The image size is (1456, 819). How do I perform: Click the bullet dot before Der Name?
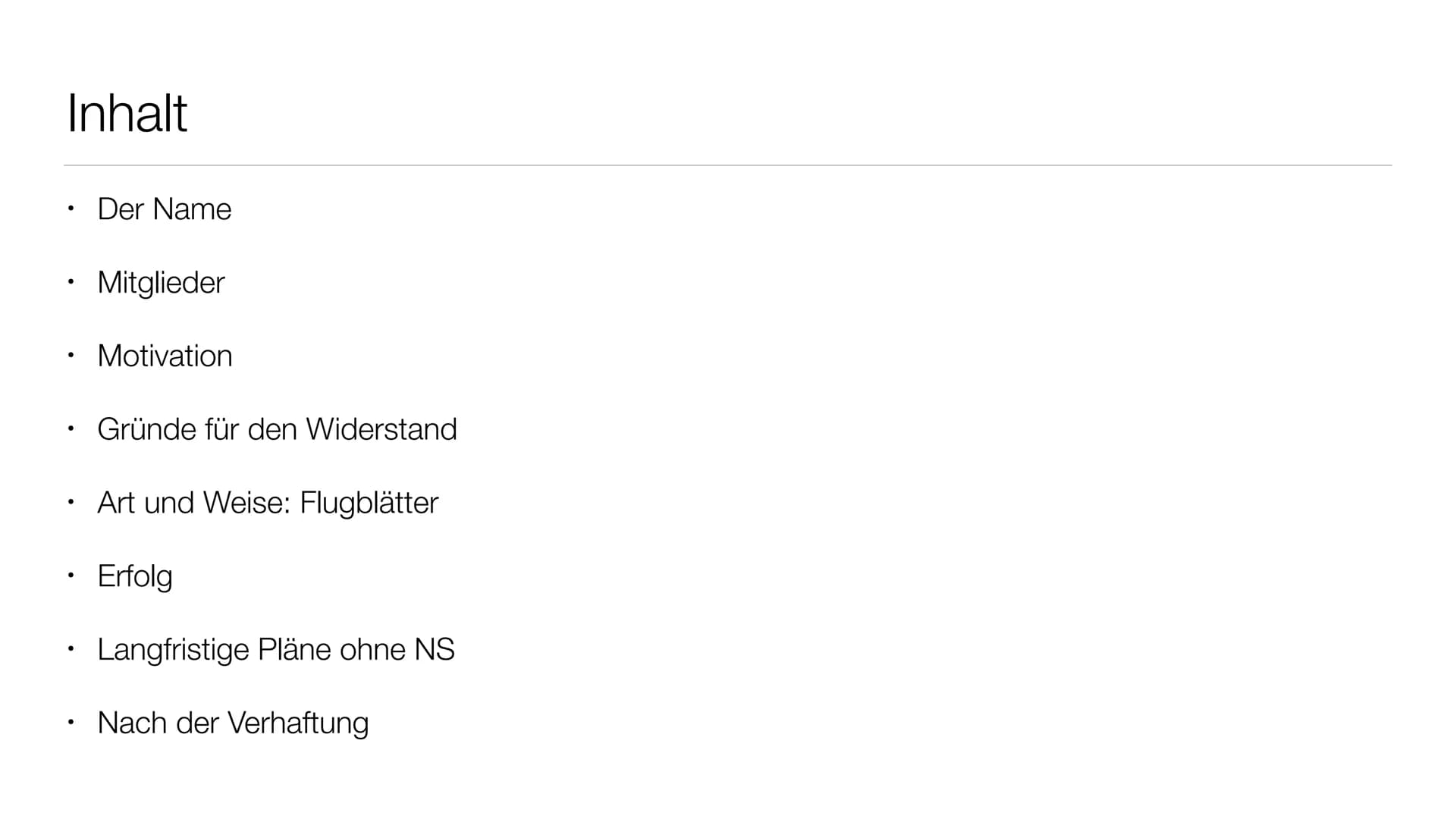[71, 208]
